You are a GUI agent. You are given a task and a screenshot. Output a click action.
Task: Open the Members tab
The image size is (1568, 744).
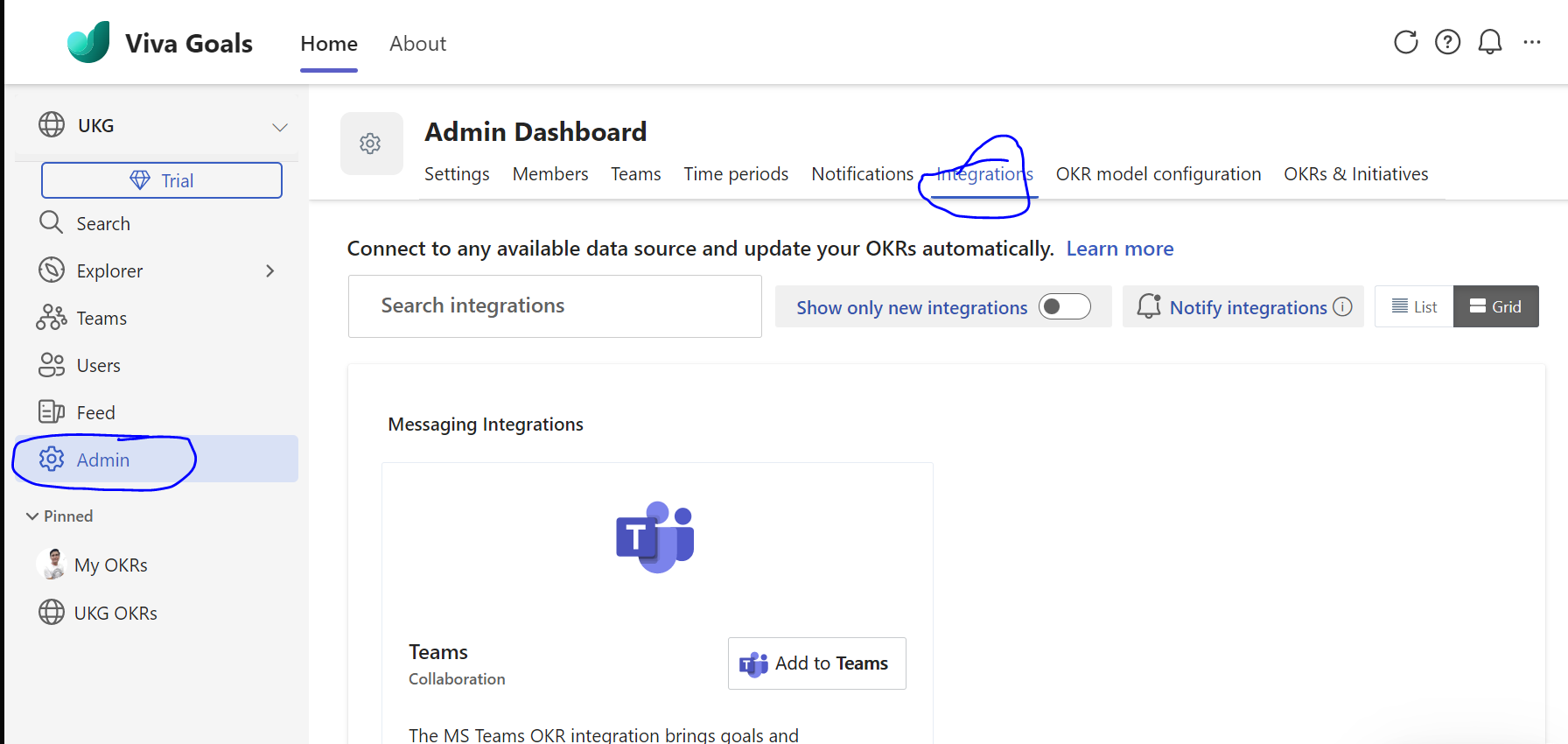(x=550, y=174)
